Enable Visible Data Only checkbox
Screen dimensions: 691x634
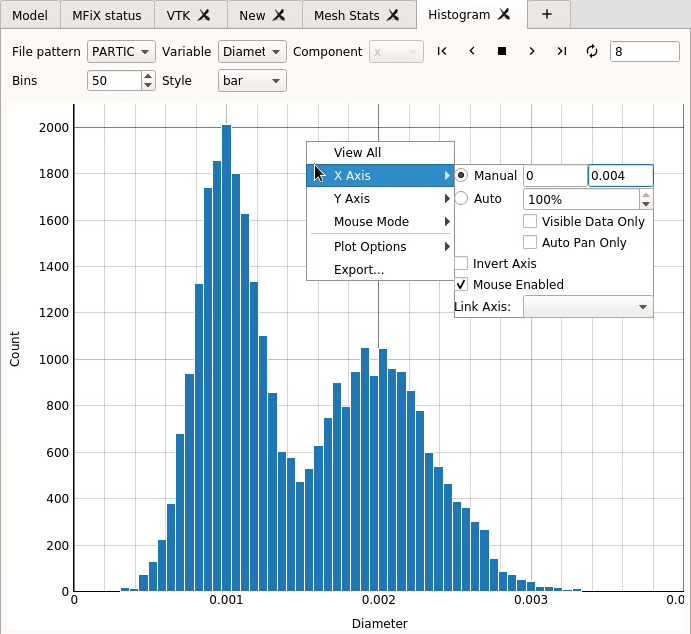(x=530, y=221)
